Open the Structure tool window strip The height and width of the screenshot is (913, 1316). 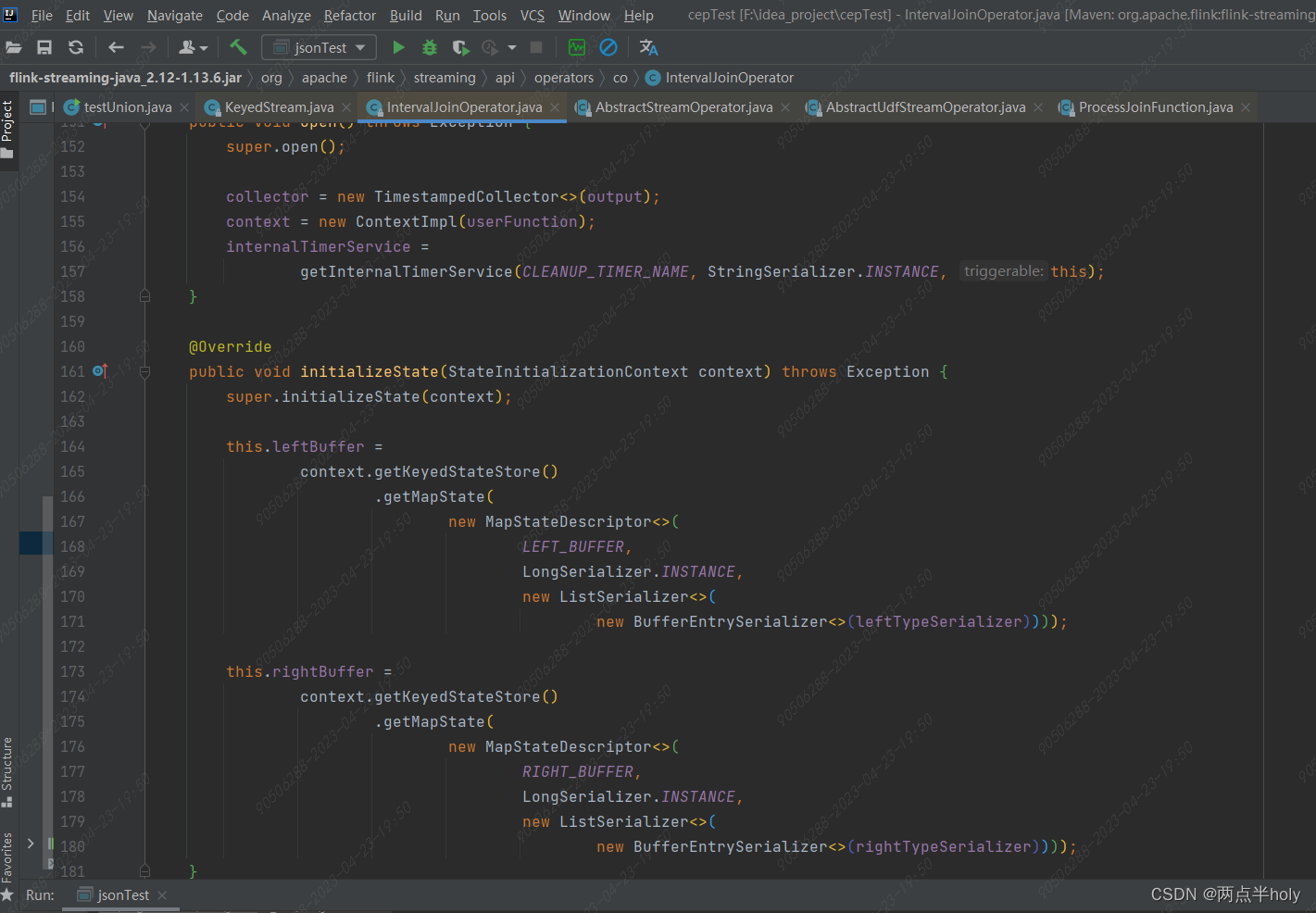(x=7, y=771)
